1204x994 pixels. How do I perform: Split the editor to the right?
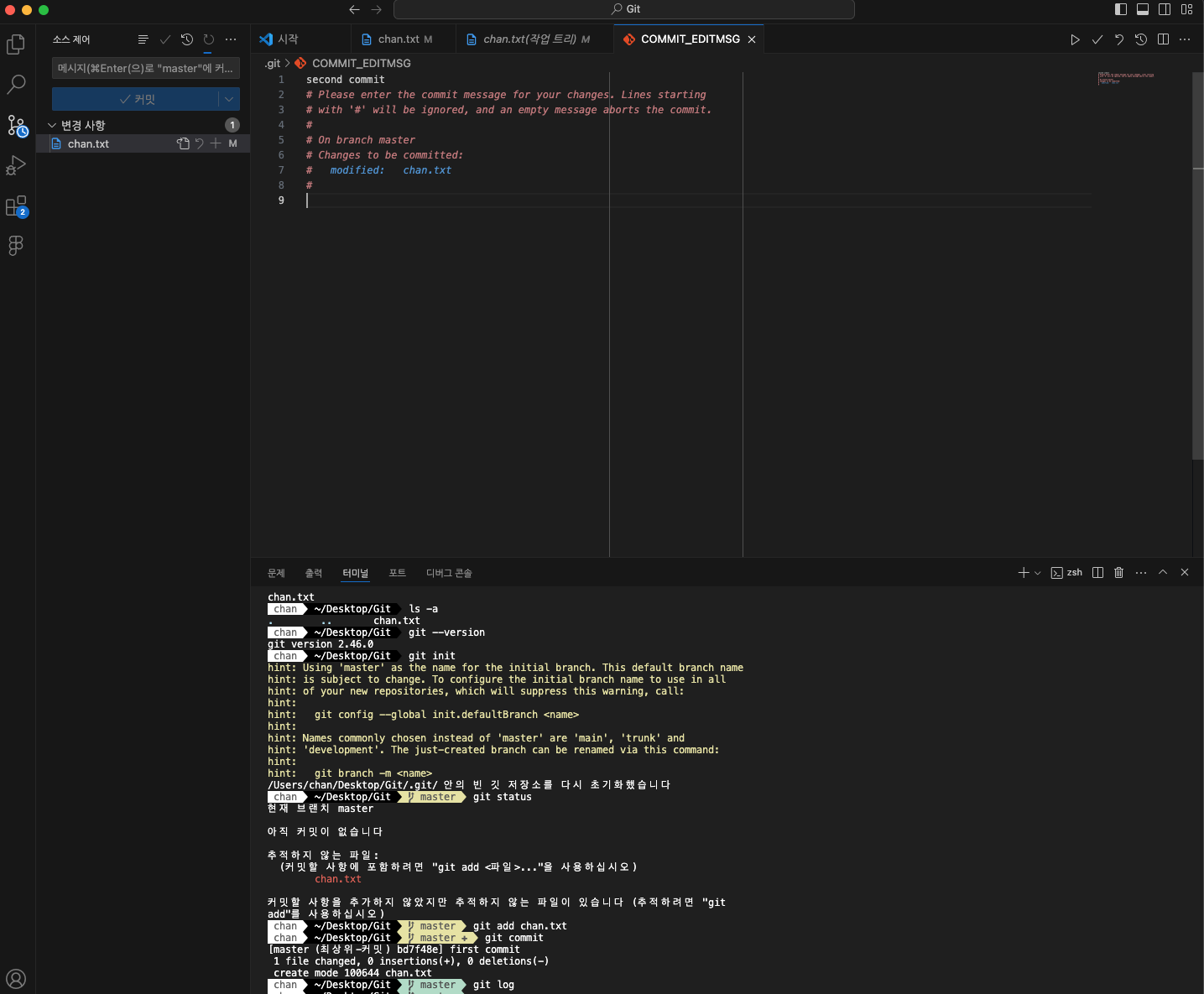coord(1163,39)
